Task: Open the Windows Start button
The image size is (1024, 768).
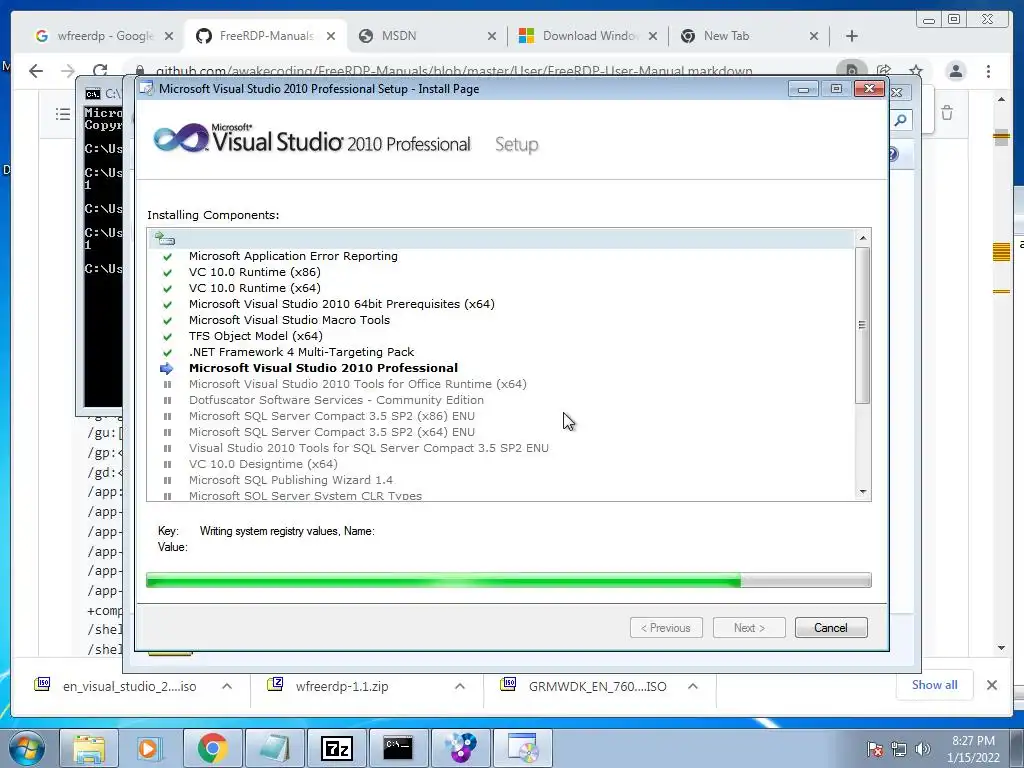Action: pyautogui.click(x=27, y=748)
